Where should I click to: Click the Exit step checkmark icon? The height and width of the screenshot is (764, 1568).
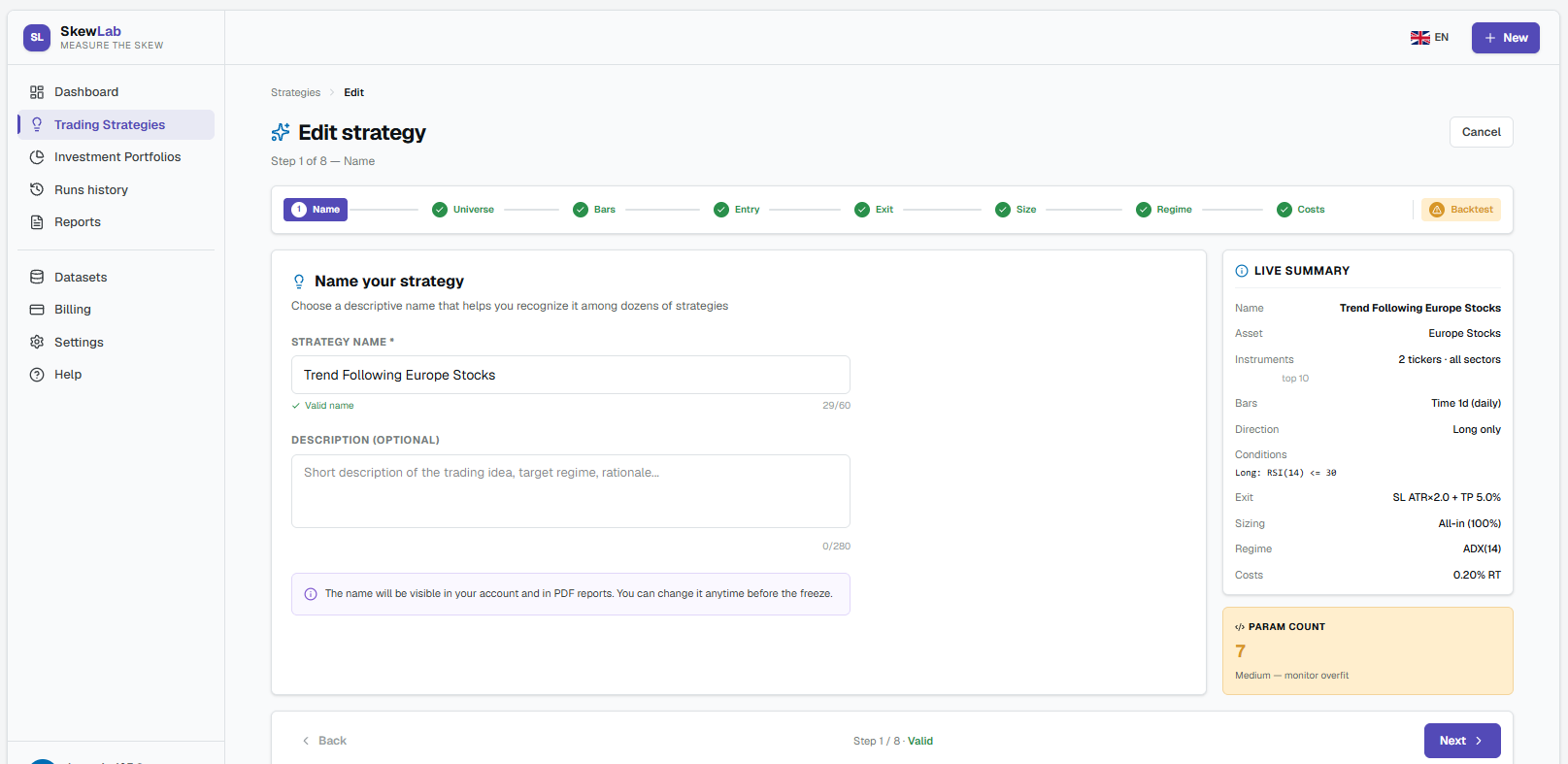pyautogui.click(x=862, y=210)
